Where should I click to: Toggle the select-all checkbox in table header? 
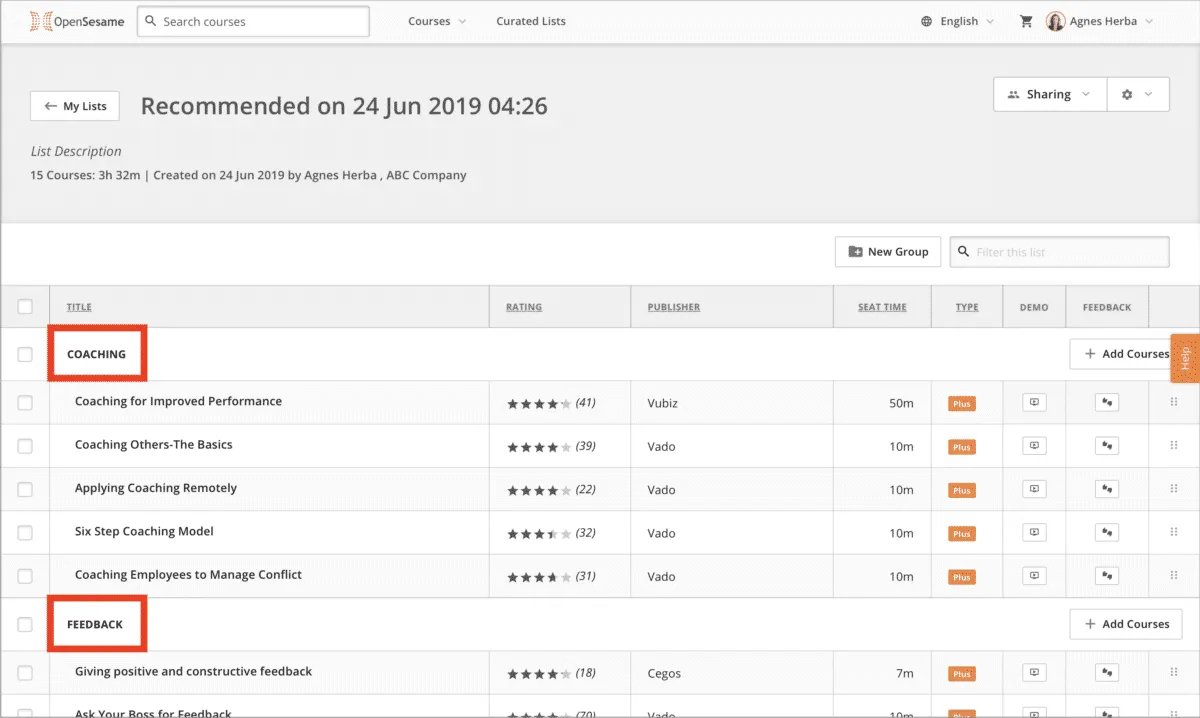(x=25, y=307)
